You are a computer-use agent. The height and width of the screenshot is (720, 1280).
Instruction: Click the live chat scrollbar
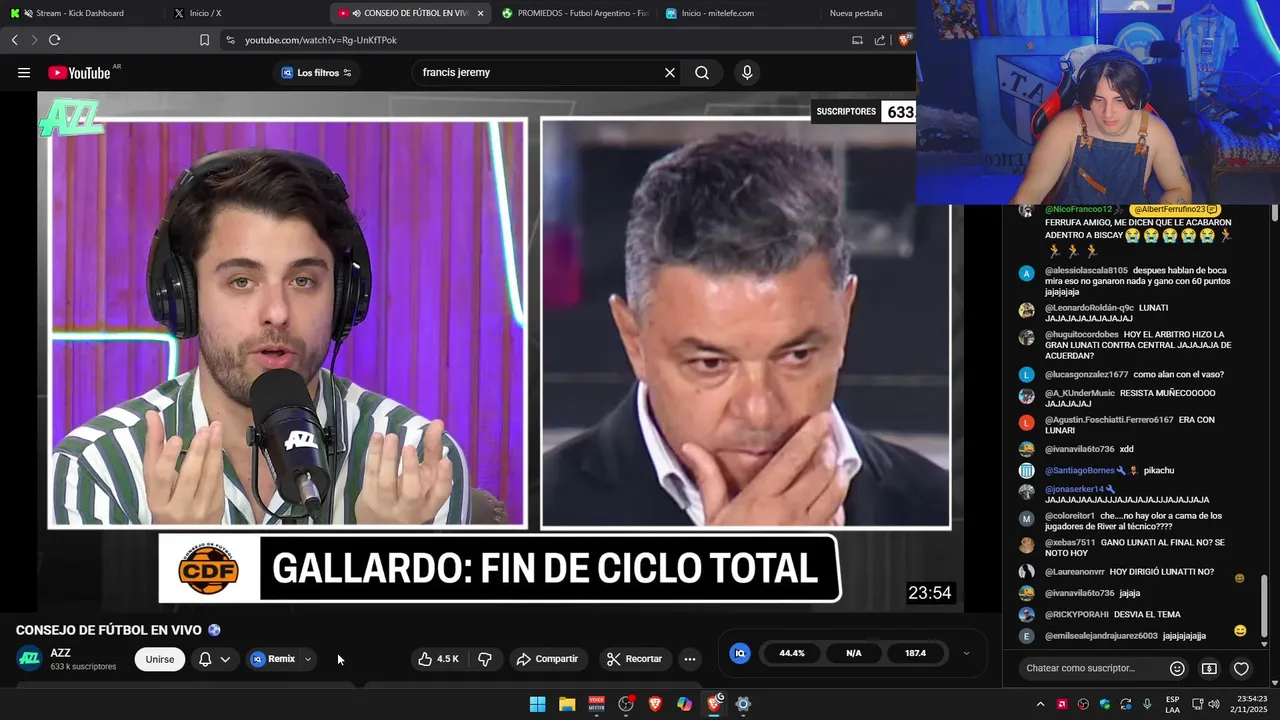tap(1266, 604)
